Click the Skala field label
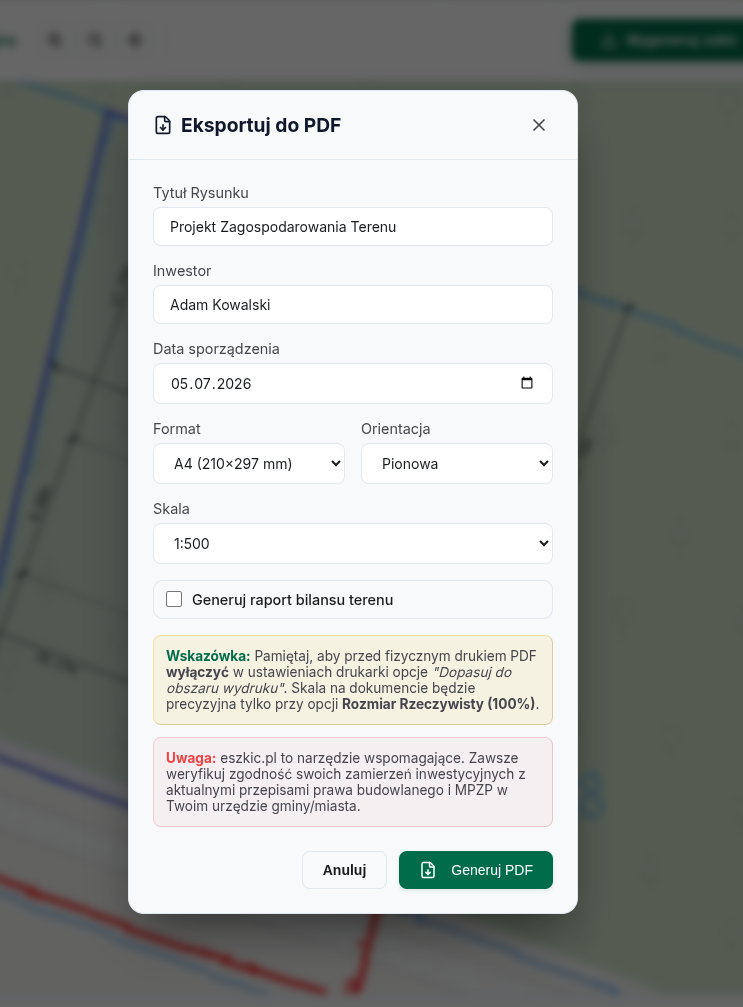The height and width of the screenshot is (1007, 743). 171,509
